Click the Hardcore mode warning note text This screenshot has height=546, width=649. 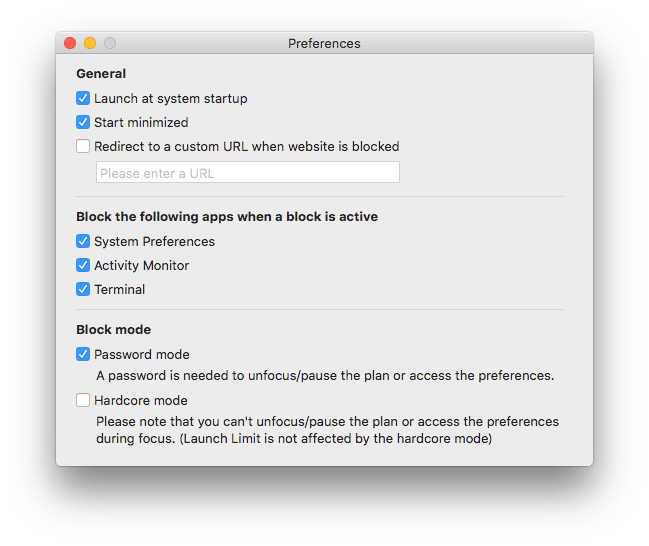coord(327,430)
